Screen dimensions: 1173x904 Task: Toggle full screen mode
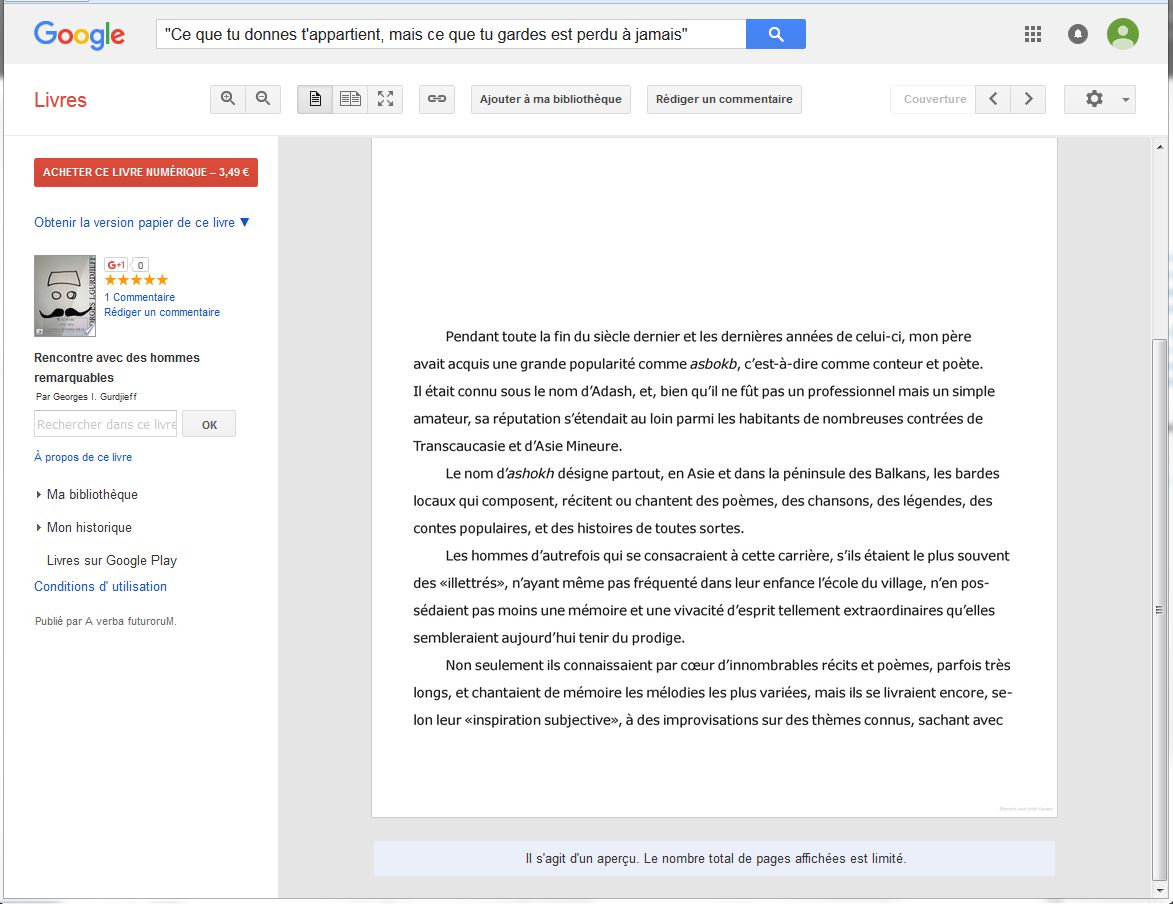(x=385, y=99)
